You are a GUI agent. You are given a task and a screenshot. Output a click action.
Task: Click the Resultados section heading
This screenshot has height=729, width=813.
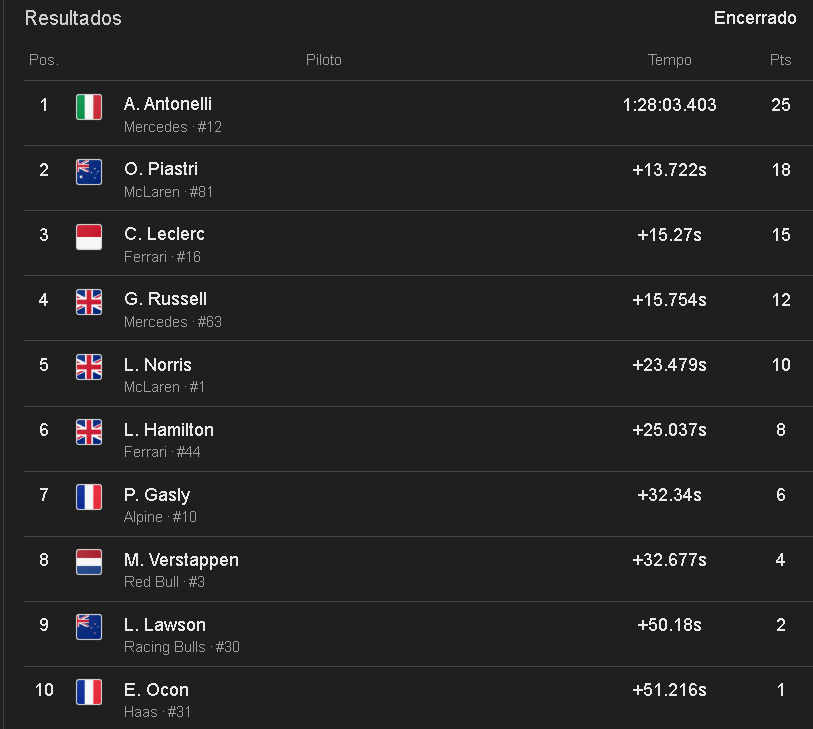pos(73,19)
